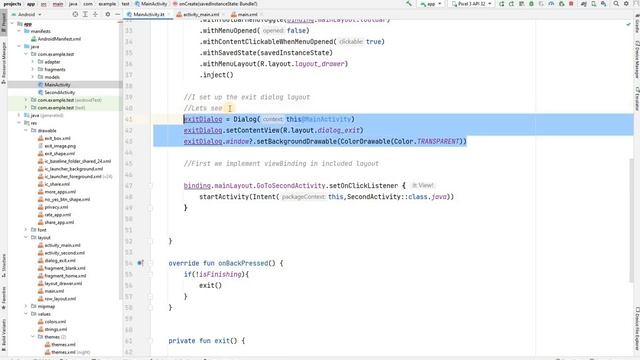Open layout_drawer.xml layout file

(60, 283)
